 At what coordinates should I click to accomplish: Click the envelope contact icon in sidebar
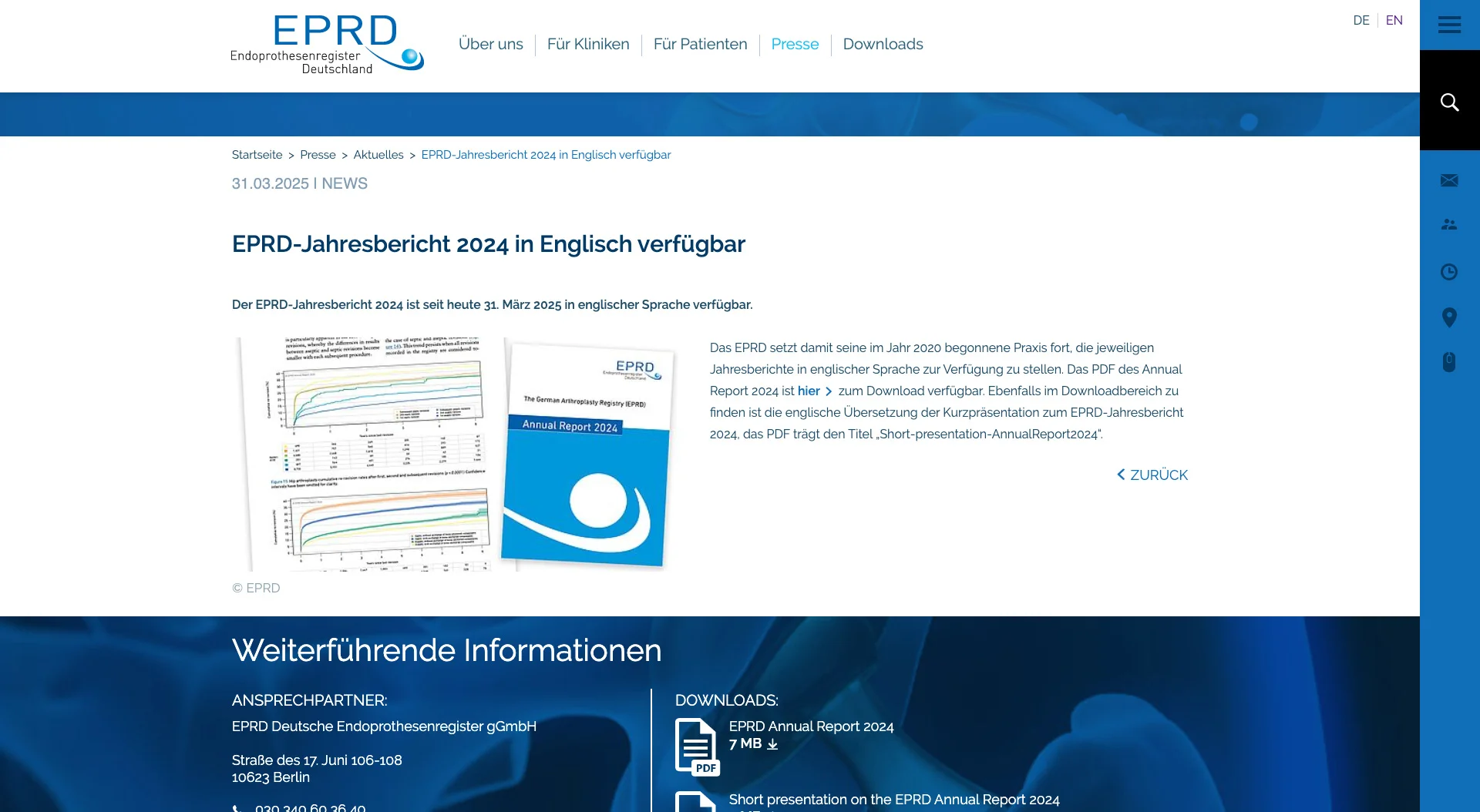1449,180
